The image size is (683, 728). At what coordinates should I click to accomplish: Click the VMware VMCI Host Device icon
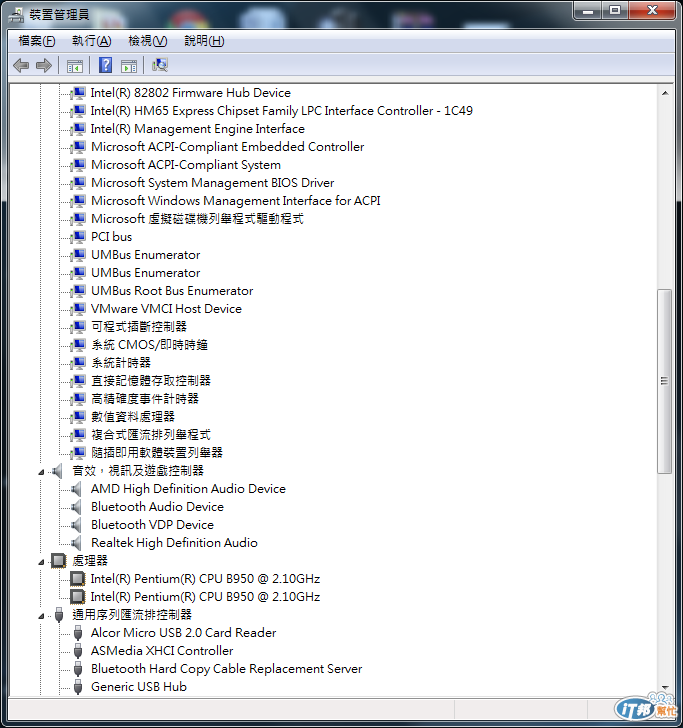78,309
